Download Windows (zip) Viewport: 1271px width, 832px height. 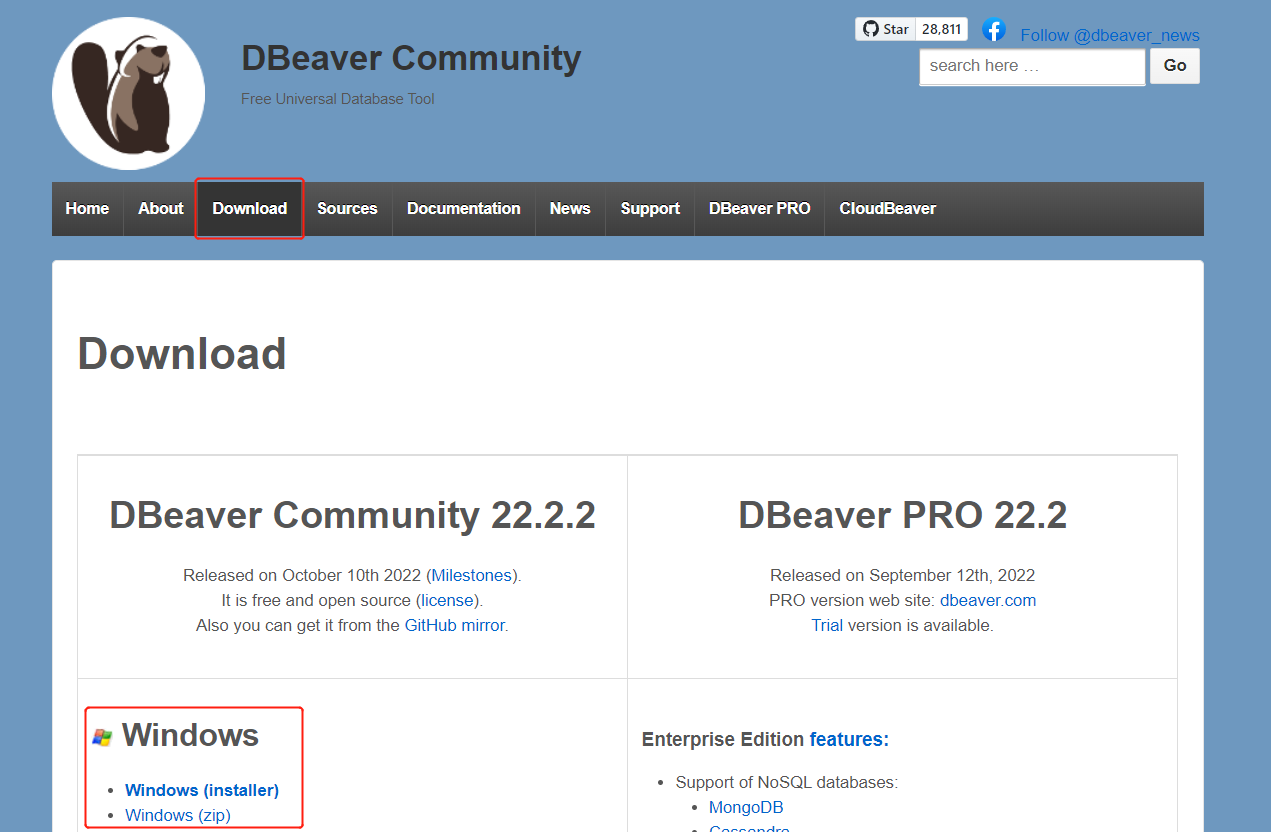click(178, 816)
